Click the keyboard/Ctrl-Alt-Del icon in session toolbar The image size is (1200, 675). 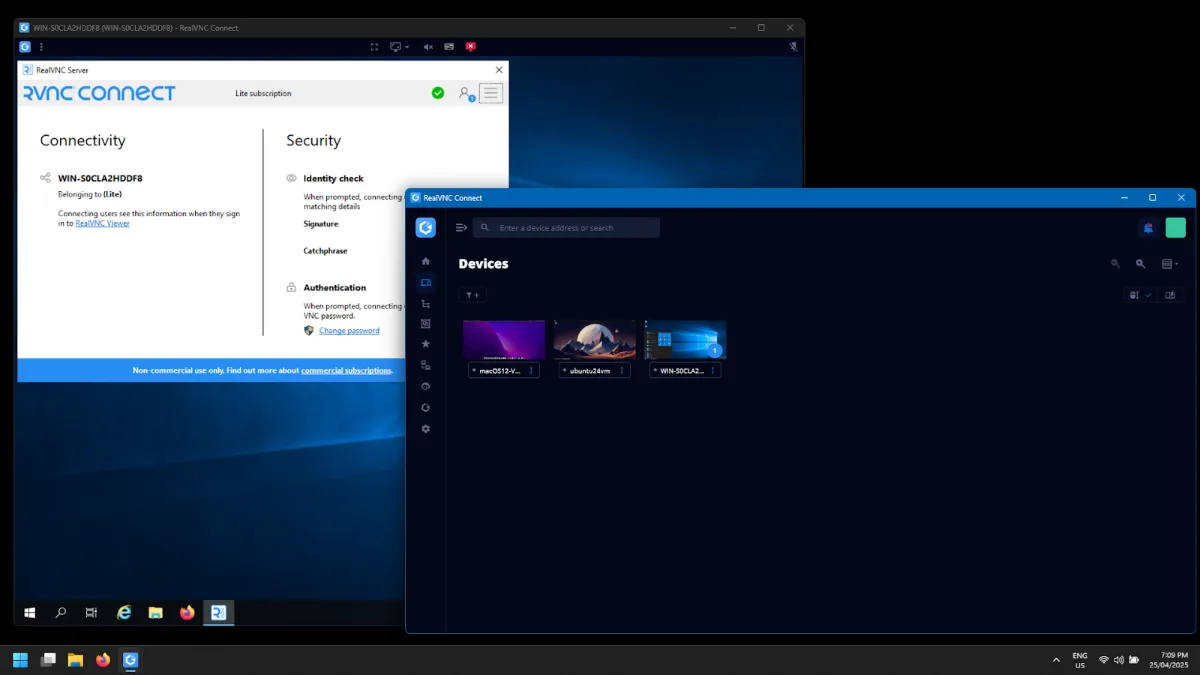(x=449, y=47)
